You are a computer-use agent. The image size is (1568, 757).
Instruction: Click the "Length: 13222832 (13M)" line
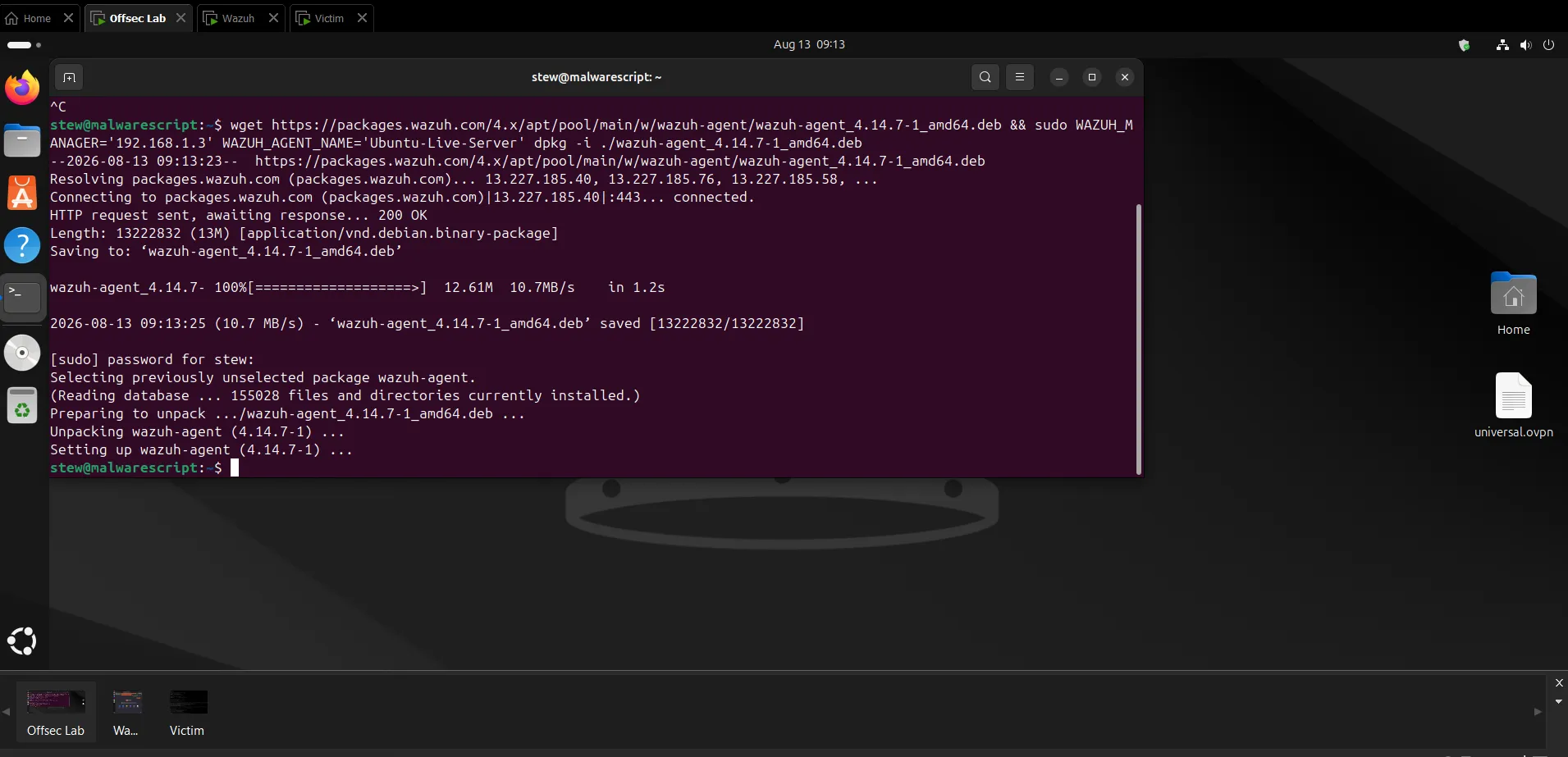[304, 233]
